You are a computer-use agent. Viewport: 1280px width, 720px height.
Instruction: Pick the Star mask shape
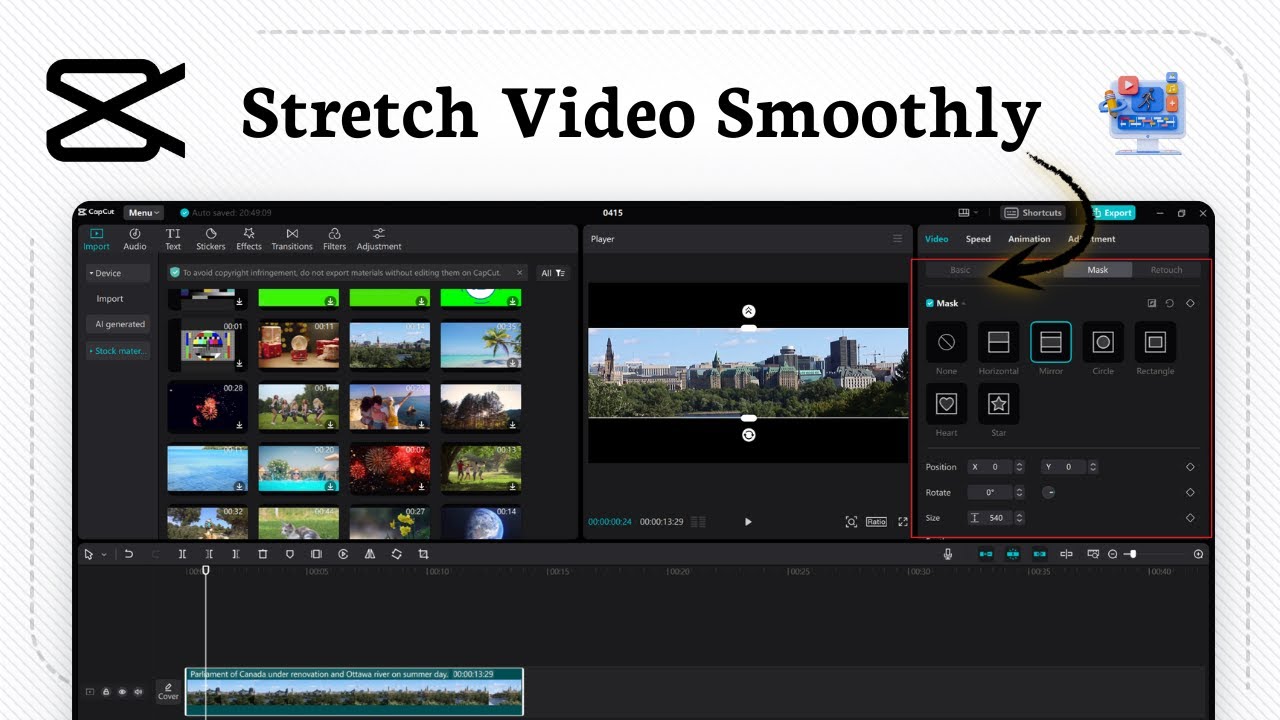[x=998, y=404]
